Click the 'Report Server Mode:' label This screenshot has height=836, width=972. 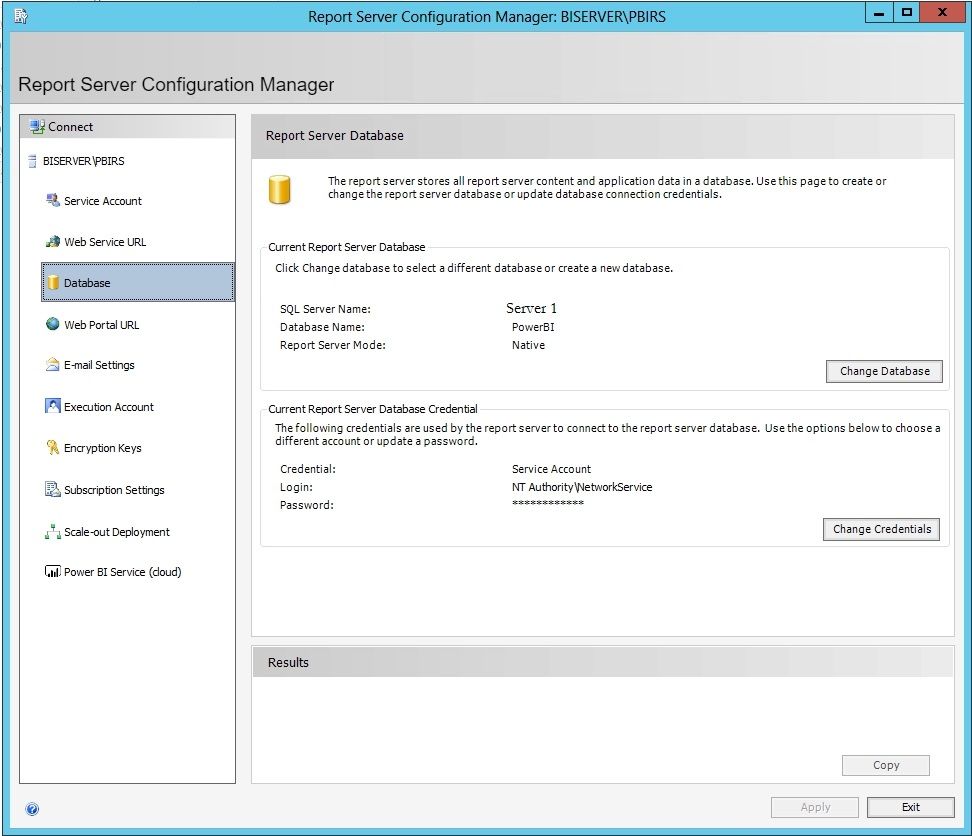click(x=333, y=345)
